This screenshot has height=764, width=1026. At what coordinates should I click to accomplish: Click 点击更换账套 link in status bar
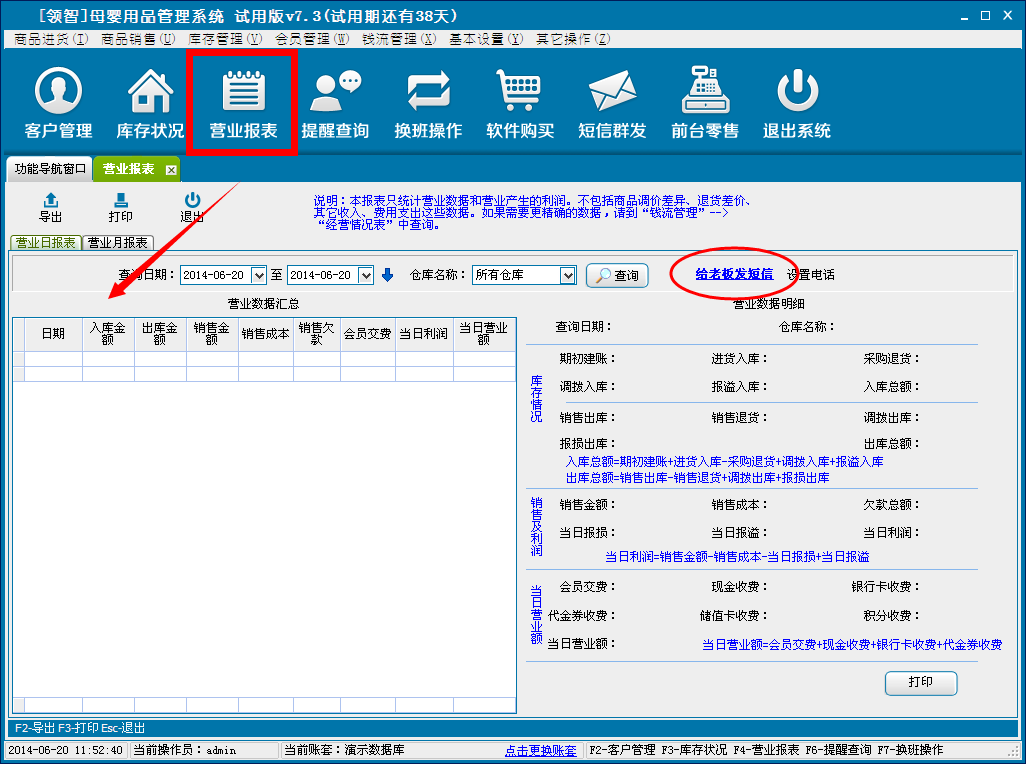coord(540,750)
